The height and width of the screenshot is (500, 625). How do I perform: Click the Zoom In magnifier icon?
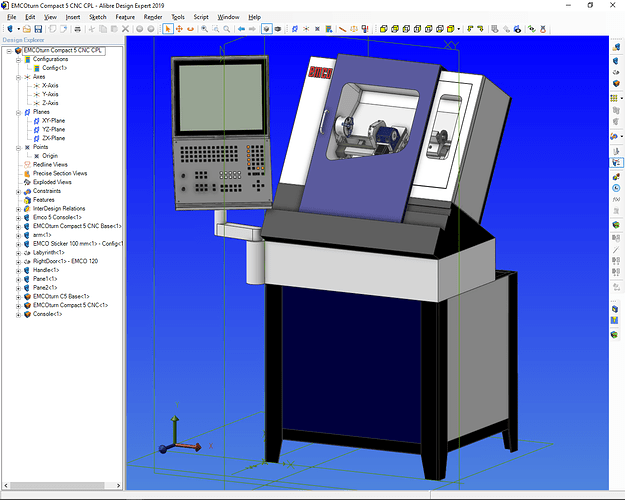[204, 29]
